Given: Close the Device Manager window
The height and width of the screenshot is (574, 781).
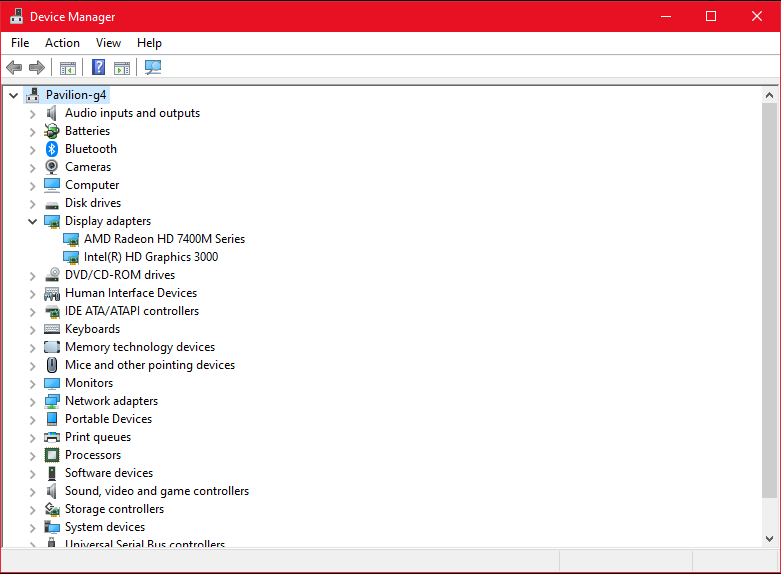Looking at the screenshot, I should tap(757, 16).
